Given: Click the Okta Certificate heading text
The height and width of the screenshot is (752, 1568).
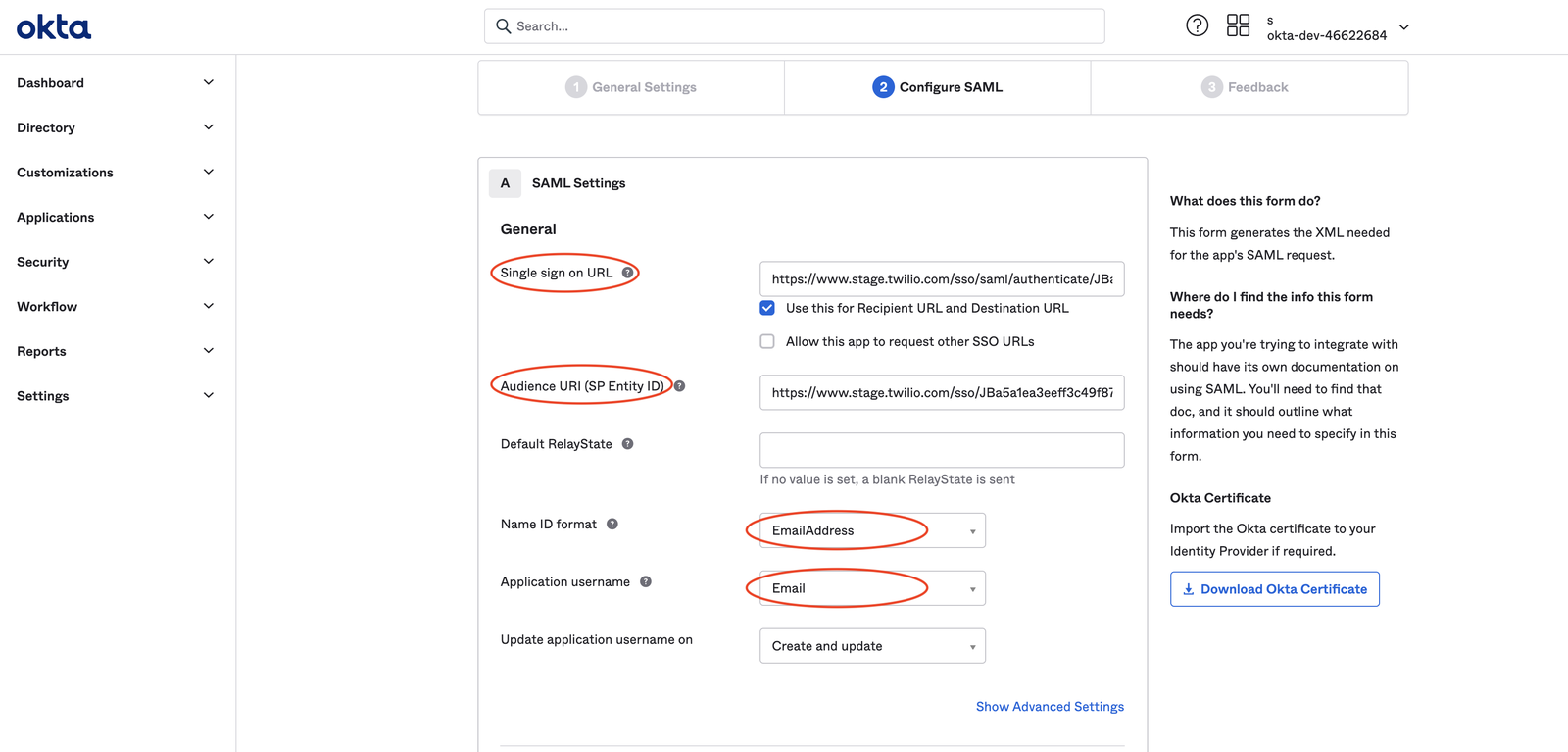Looking at the screenshot, I should tap(1220, 498).
